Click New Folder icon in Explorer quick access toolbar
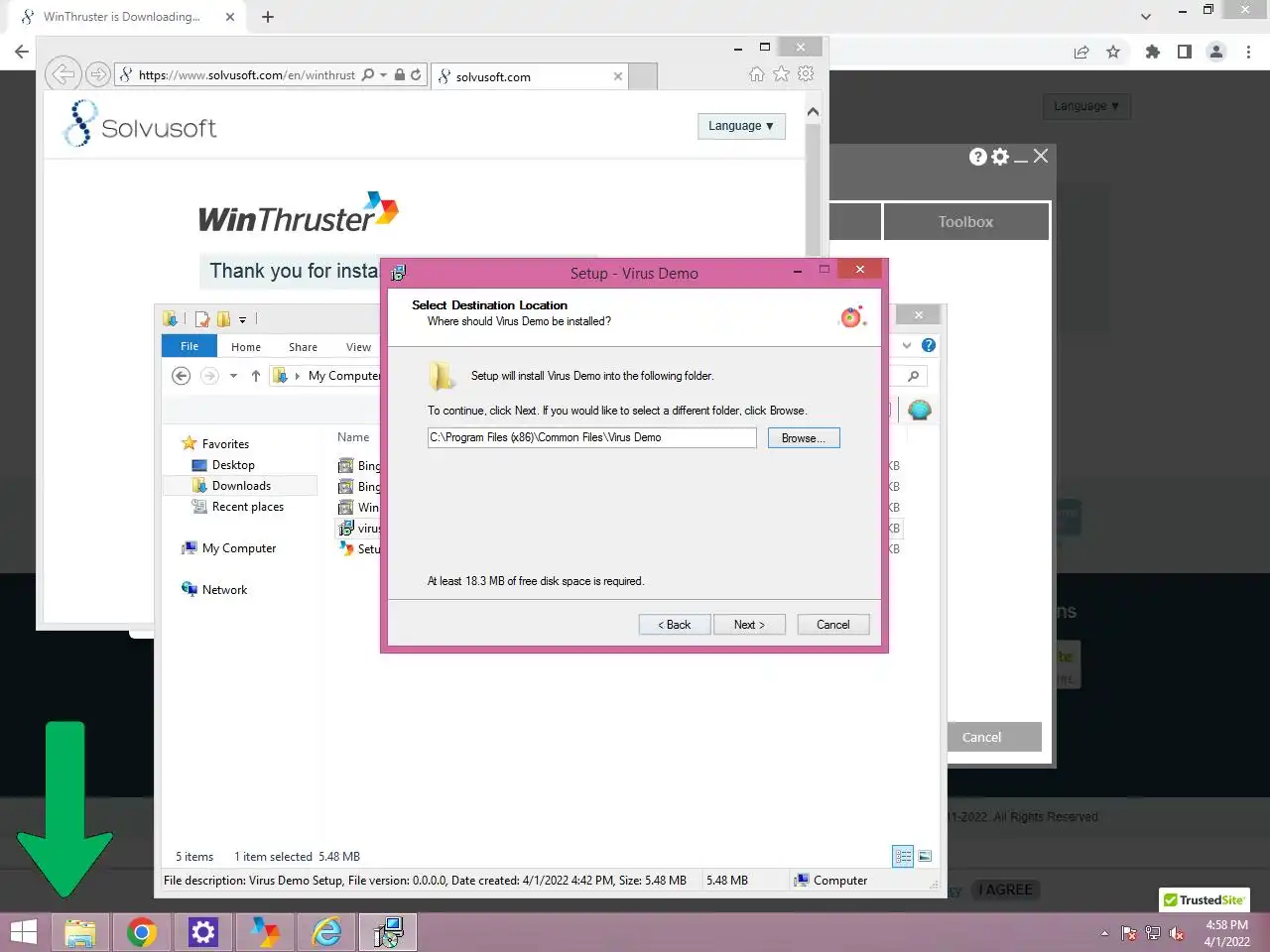 tap(223, 318)
